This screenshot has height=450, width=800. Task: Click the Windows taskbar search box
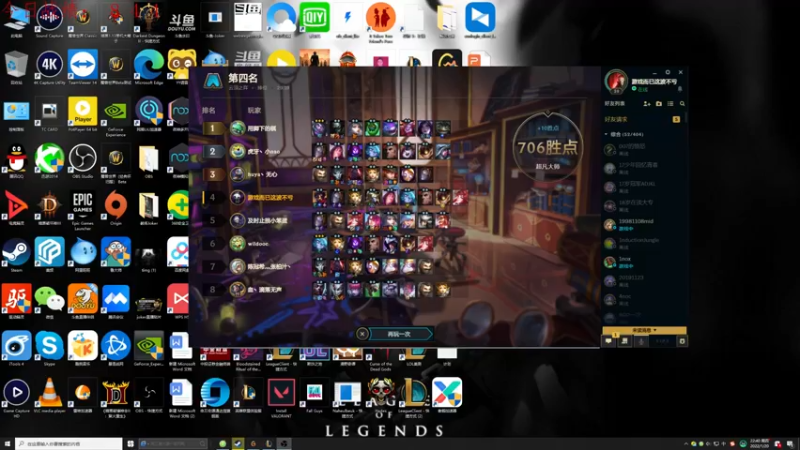[68, 444]
